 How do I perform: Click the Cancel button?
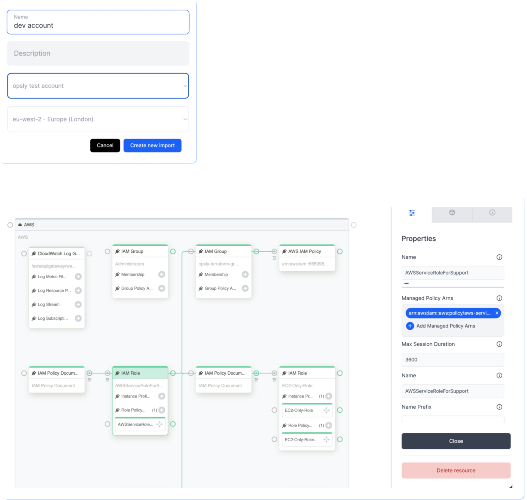[105, 145]
